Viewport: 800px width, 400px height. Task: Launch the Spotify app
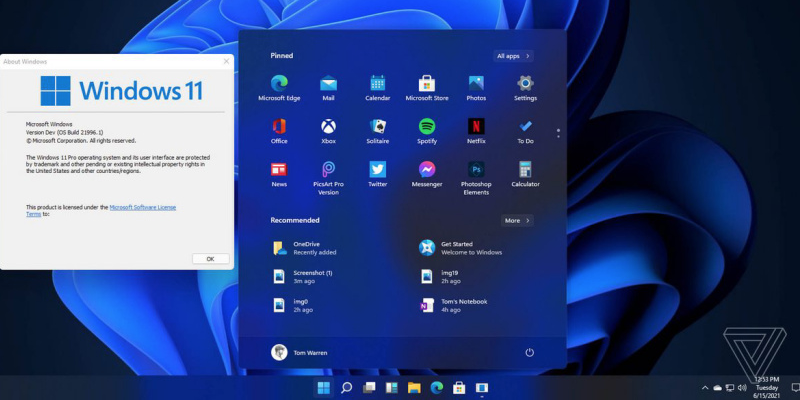[427, 127]
